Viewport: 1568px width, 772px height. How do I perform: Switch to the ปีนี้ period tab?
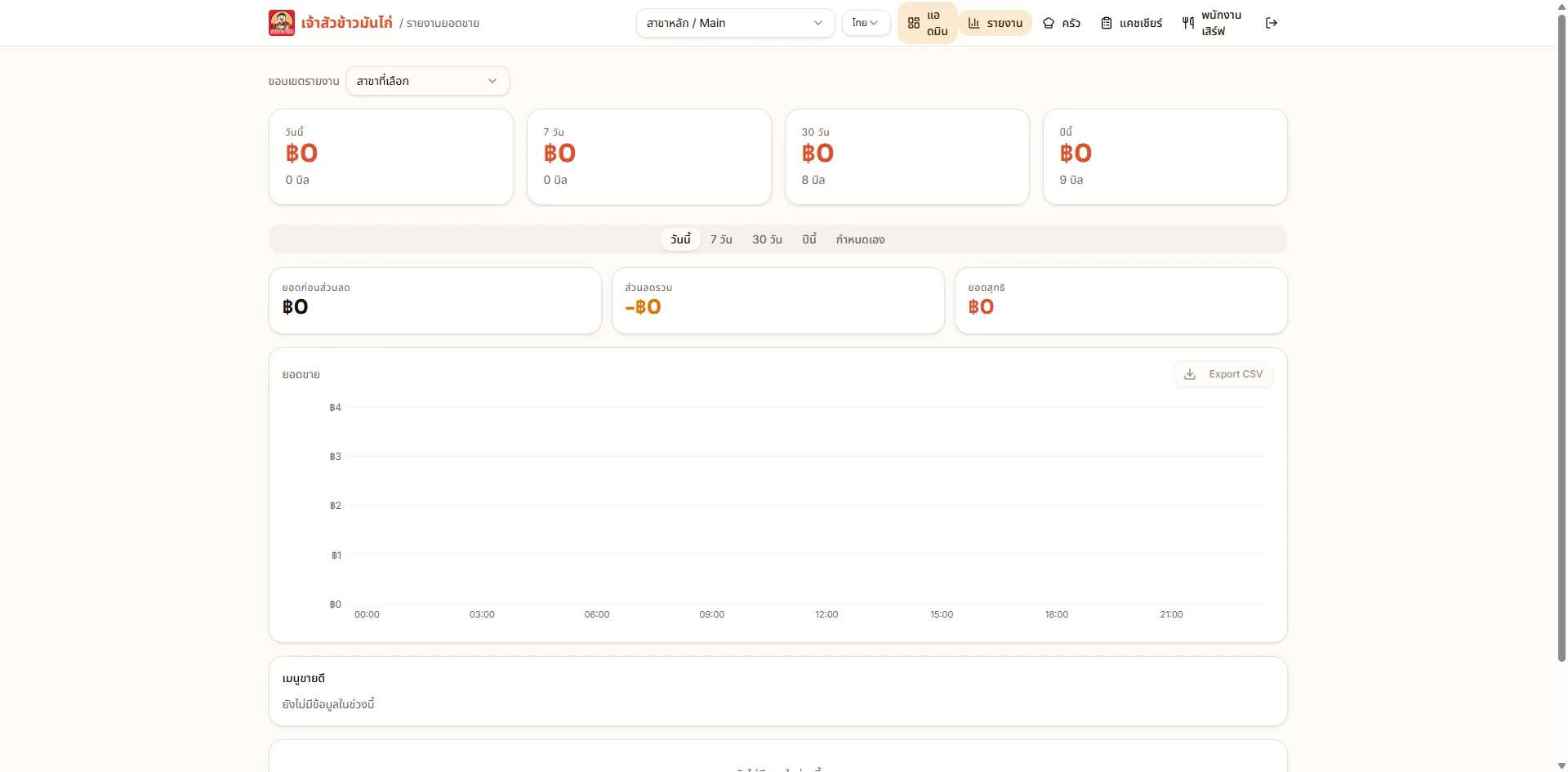[x=809, y=239]
